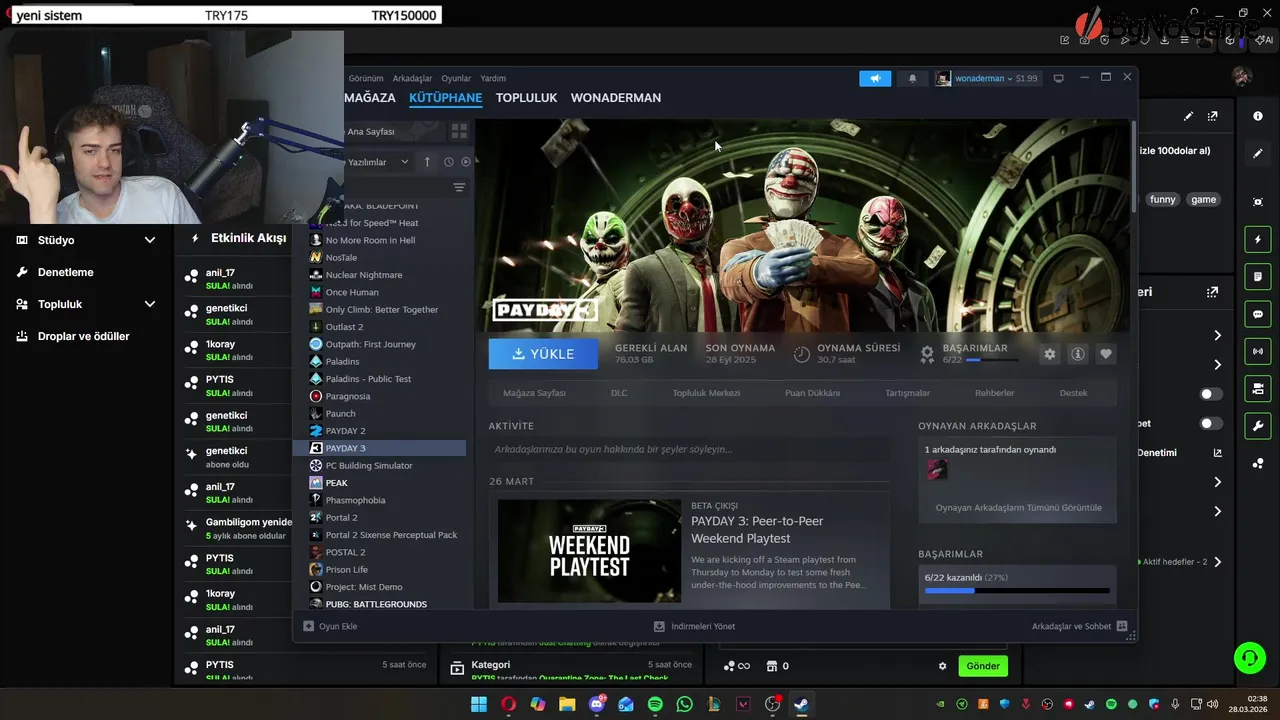Image resolution: width=1280 pixels, height=720 pixels.
Task: Open the PAYDAY 3 game info icon
Action: pyautogui.click(x=1078, y=354)
